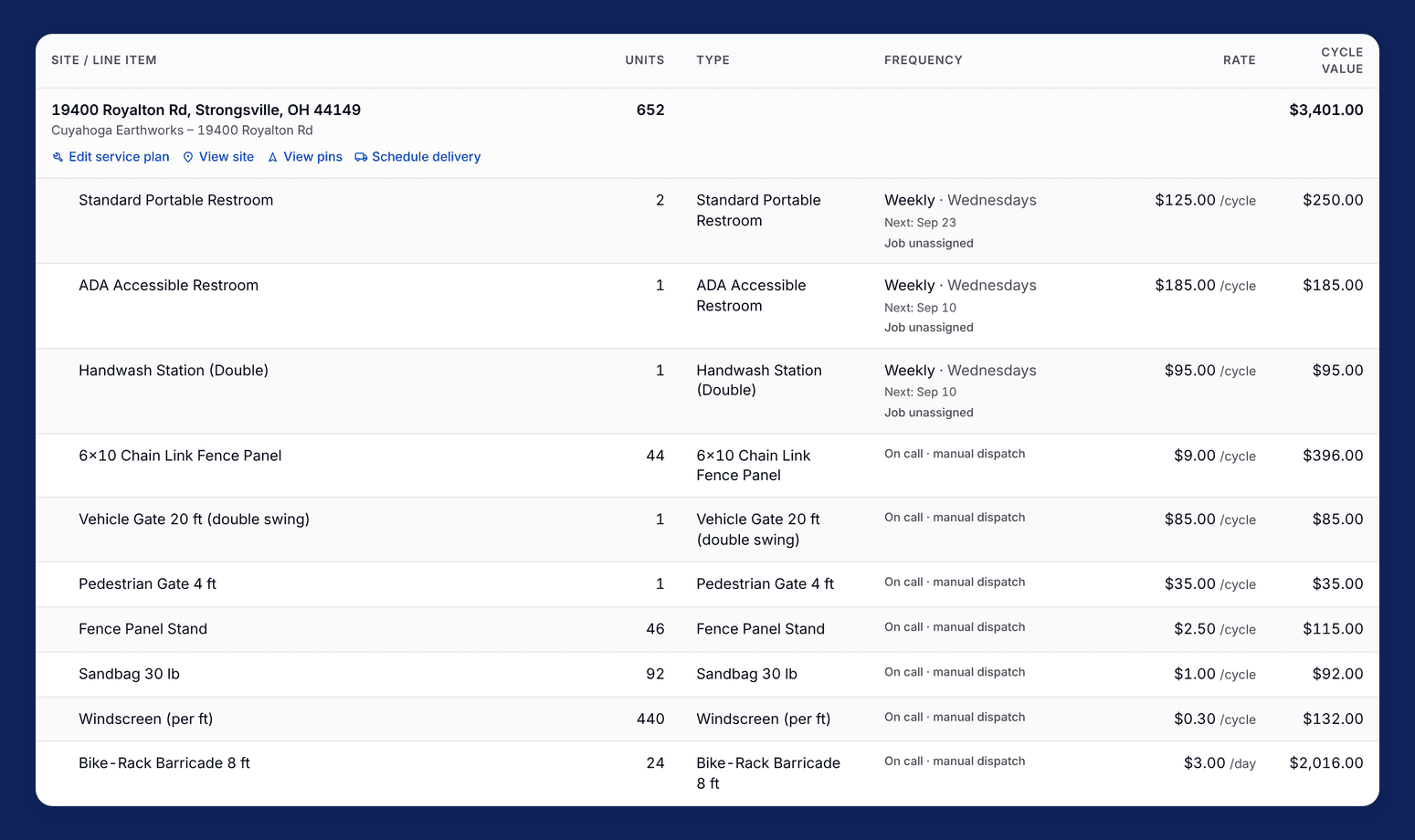Click the site total cycle value $3,401.00
1415x840 pixels.
[x=1326, y=110]
